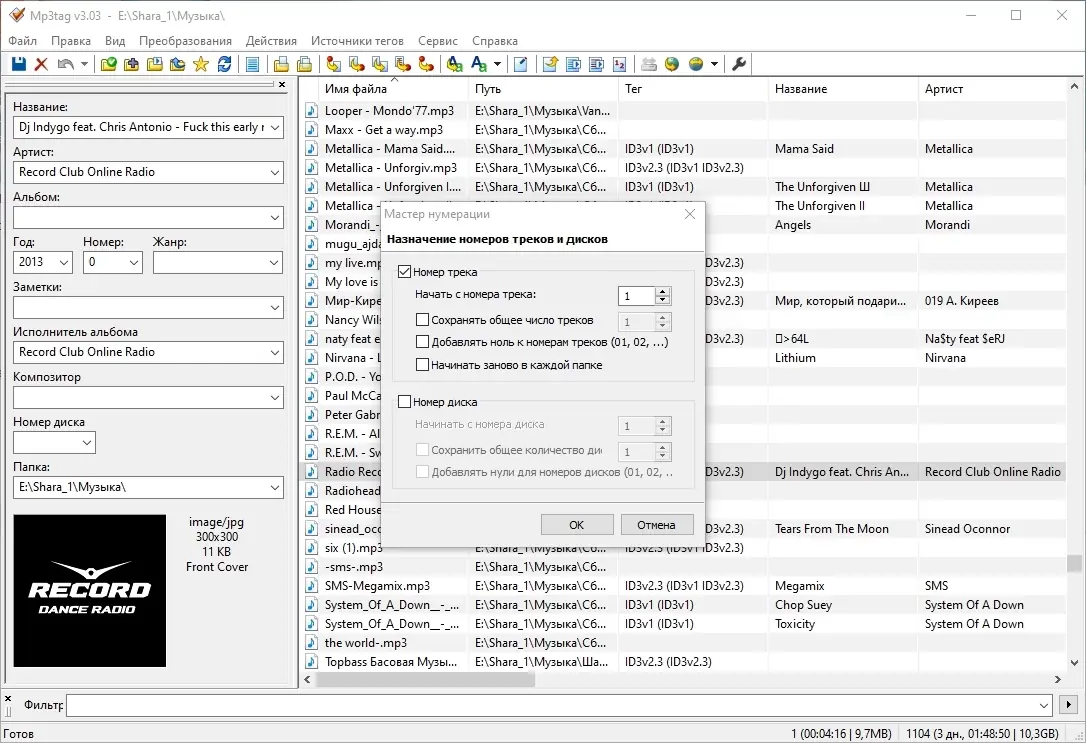Click the Record Dance Radio cover art
This screenshot has width=1086, height=743.
click(90, 591)
